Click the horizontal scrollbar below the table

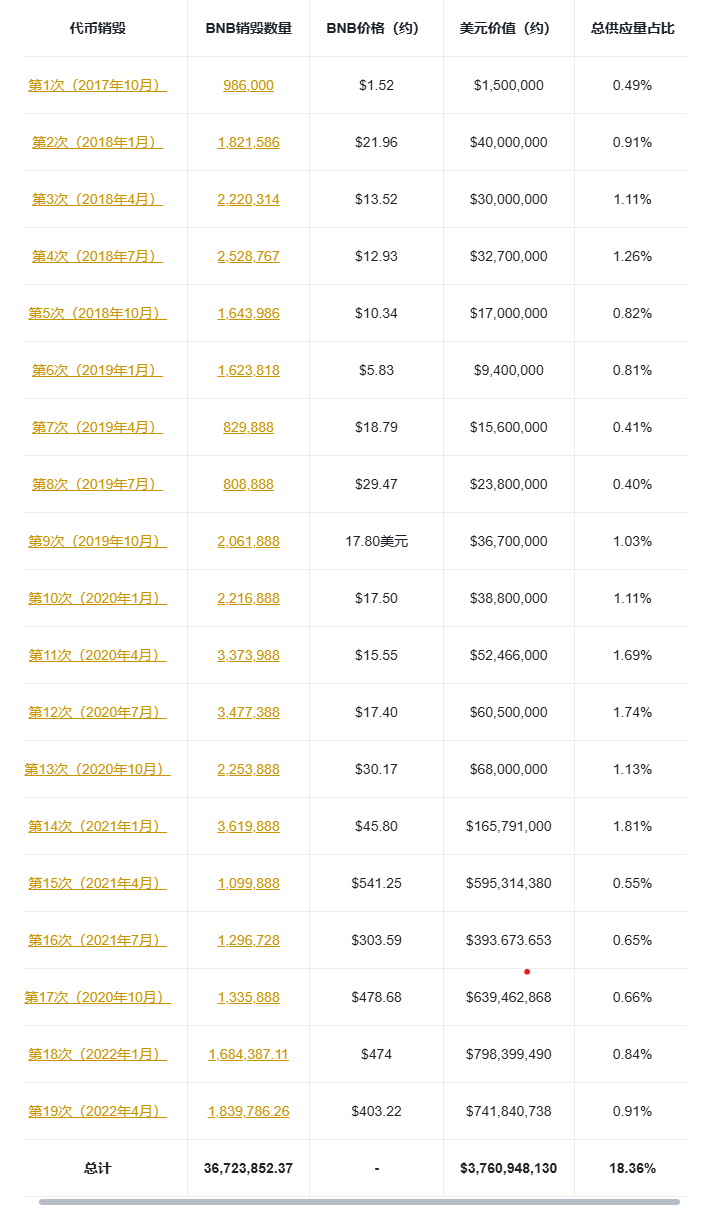(x=359, y=1201)
